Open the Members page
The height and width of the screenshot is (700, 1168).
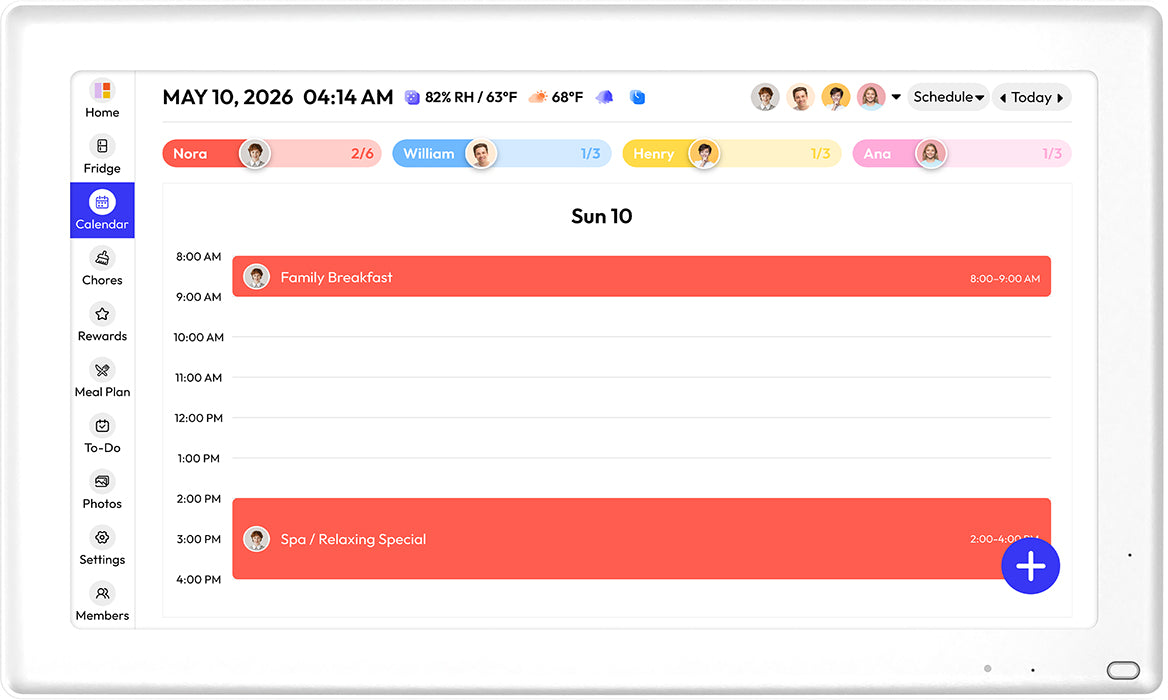pyautogui.click(x=102, y=602)
